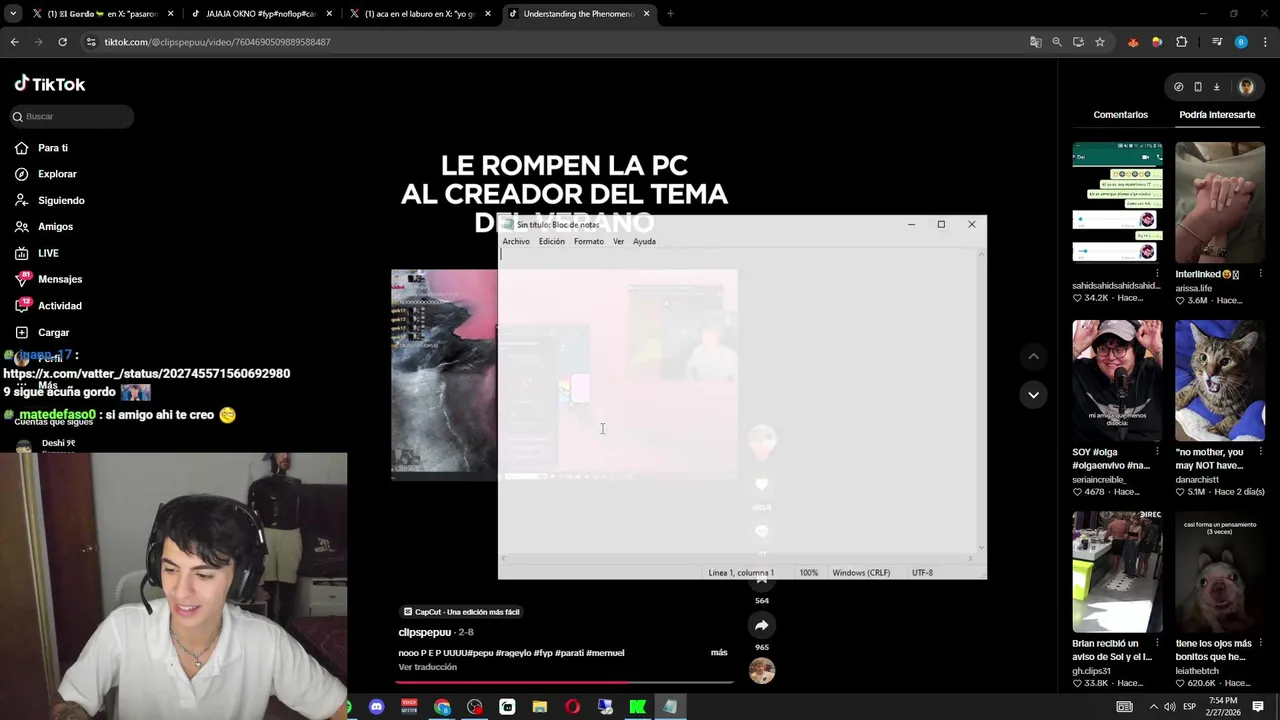The width and height of the screenshot is (1280, 720).
Task: Open the Chrome tab search dropdown arrow
Action: (13, 14)
